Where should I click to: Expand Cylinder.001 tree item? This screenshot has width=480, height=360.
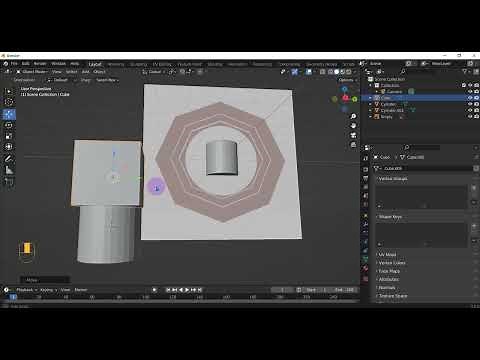370,110
